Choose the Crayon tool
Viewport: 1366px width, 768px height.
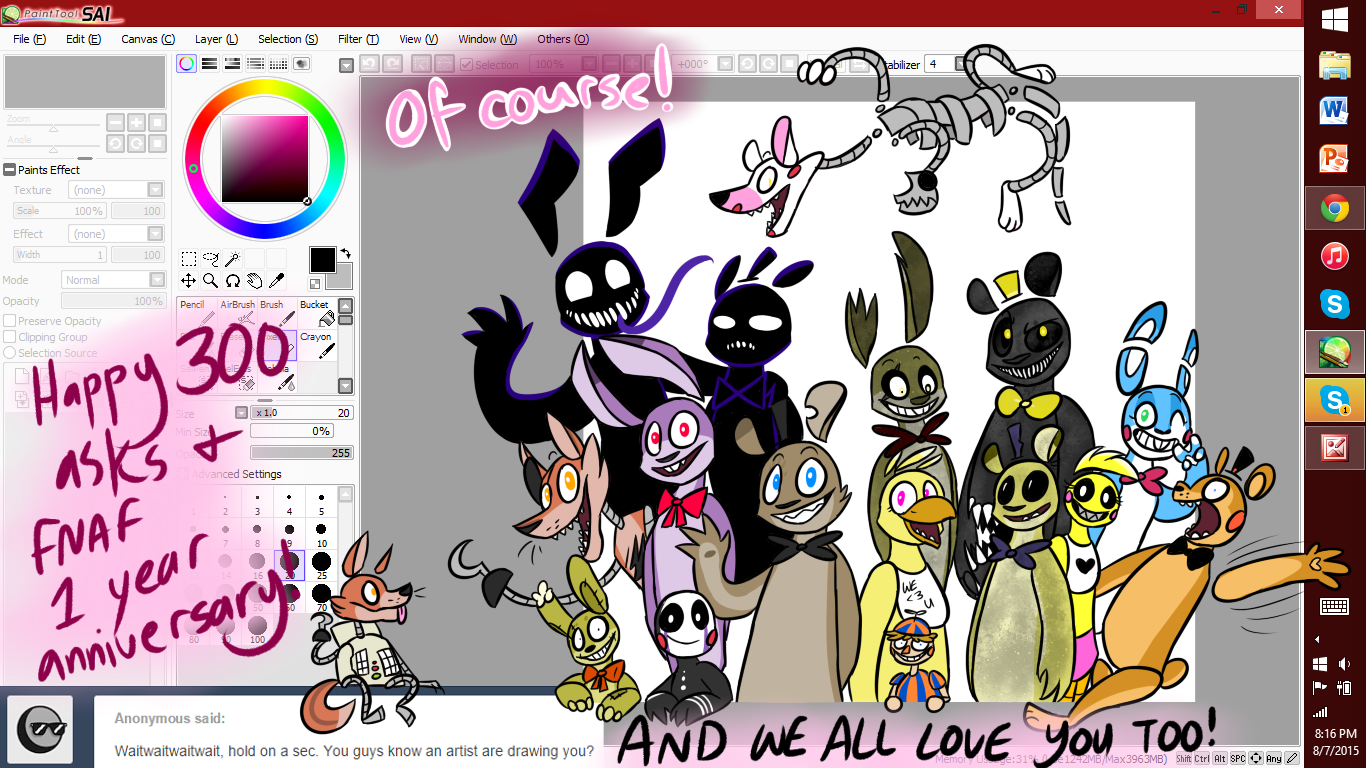point(317,345)
